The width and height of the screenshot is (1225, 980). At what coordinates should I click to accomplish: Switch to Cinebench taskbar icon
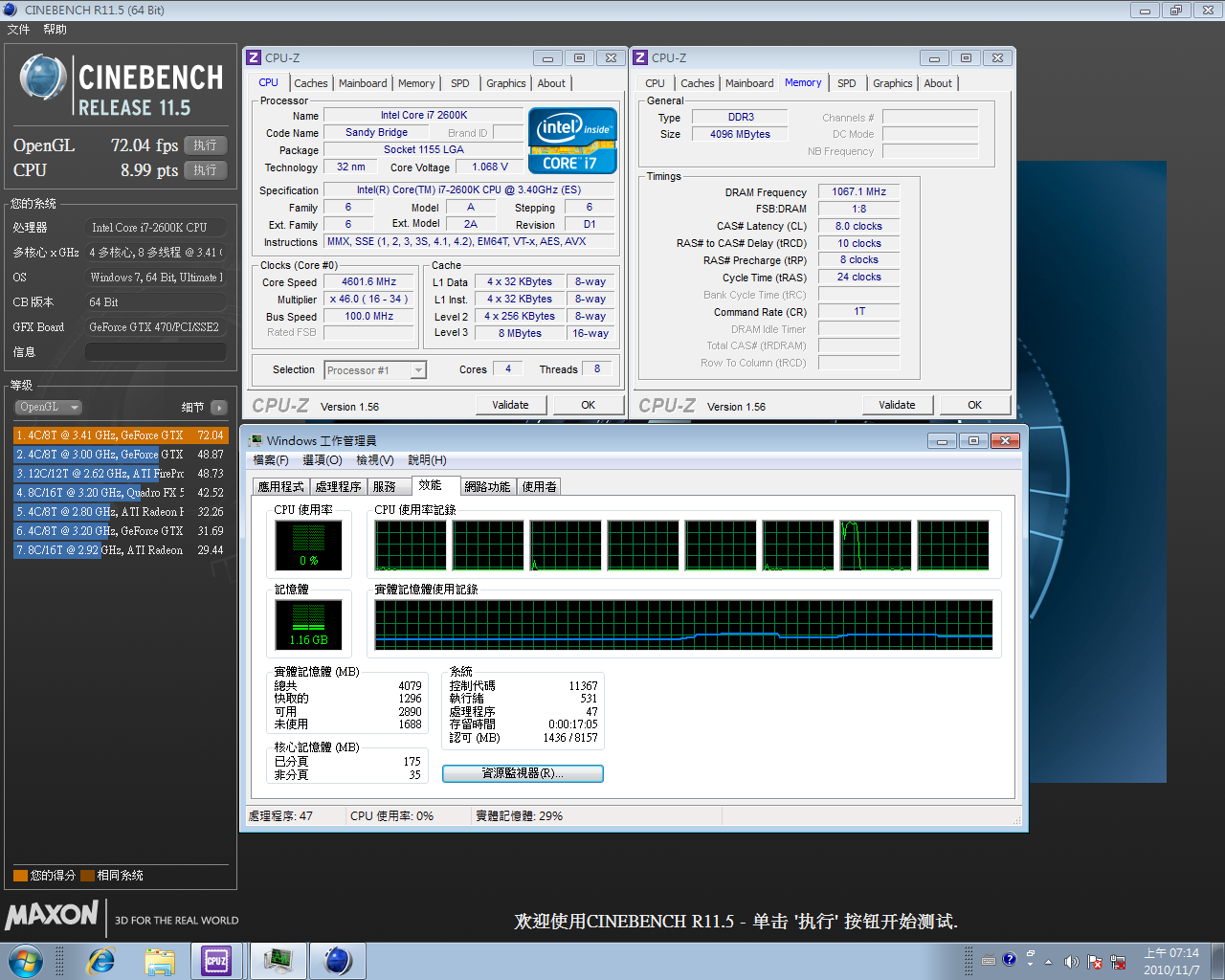[338, 960]
